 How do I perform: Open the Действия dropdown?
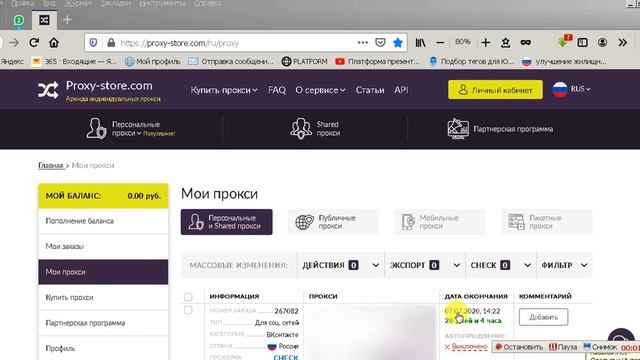(341, 265)
